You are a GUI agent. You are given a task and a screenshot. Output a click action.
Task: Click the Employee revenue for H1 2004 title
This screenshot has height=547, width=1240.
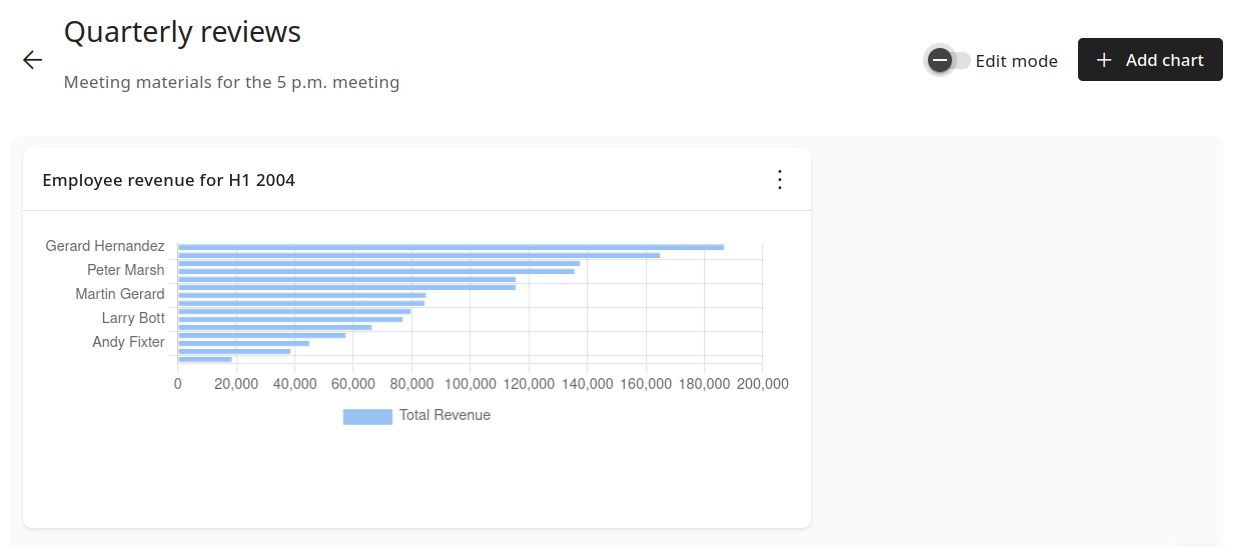pyautogui.click(x=168, y=180)
